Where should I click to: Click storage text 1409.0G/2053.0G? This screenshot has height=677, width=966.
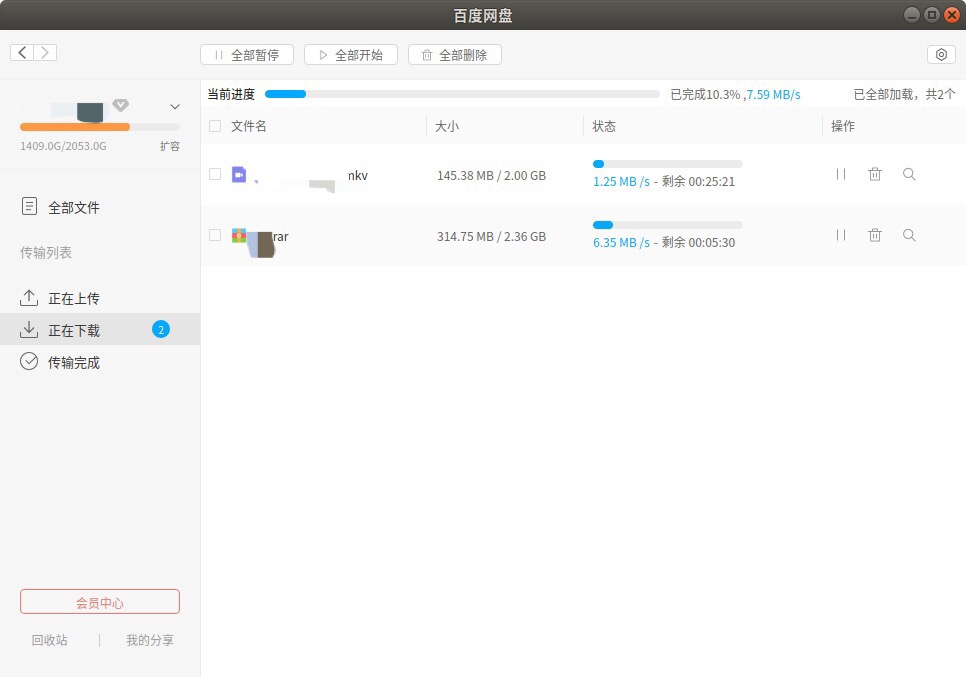click(x=63, y=146)
